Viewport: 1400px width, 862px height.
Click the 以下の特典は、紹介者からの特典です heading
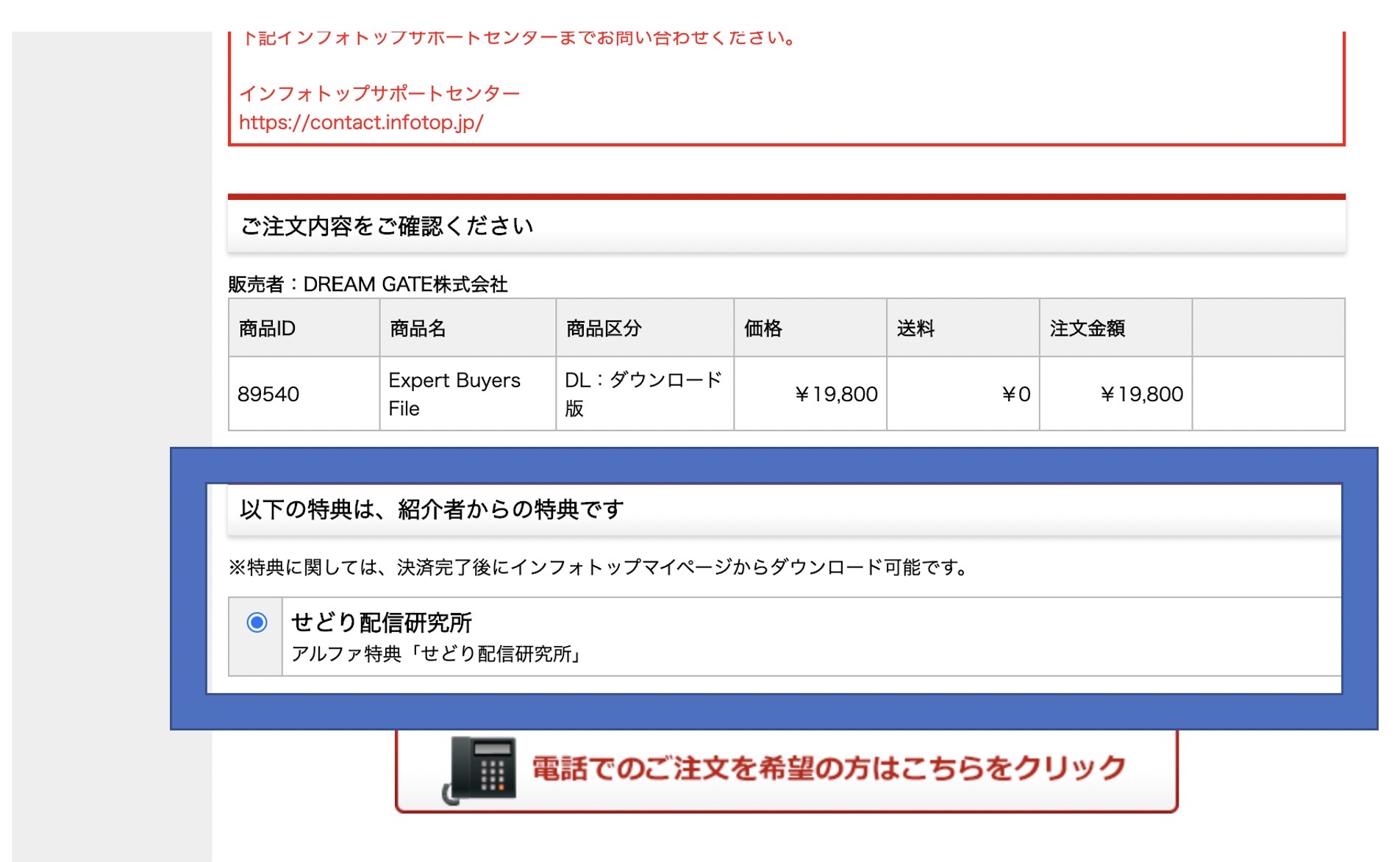point(432,509)
